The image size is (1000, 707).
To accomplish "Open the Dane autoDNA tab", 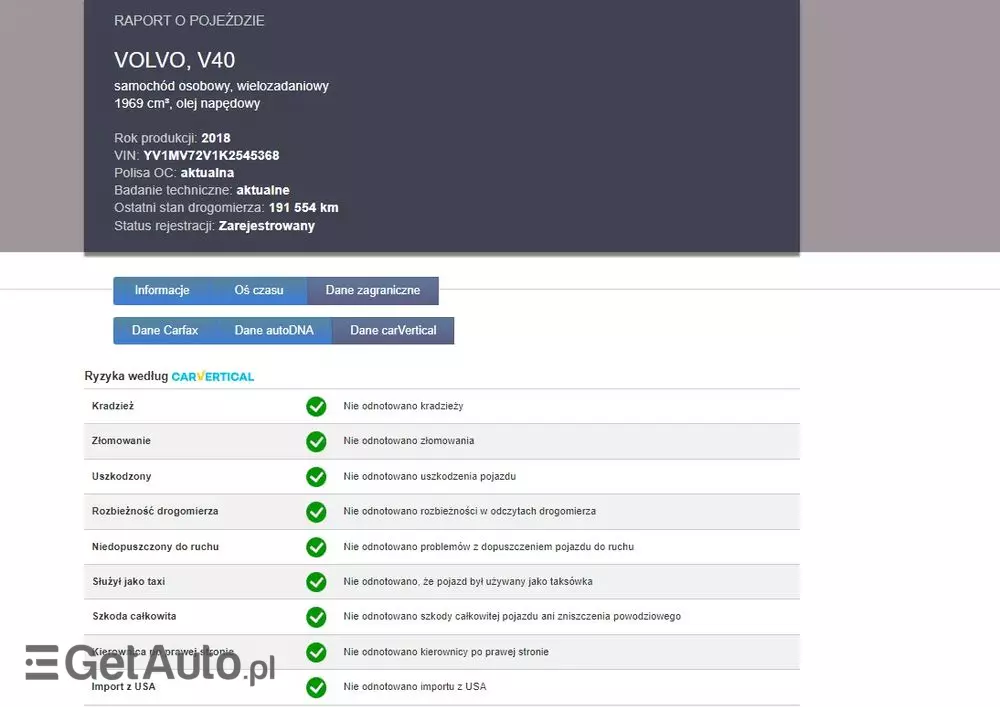I will [274, 330].
